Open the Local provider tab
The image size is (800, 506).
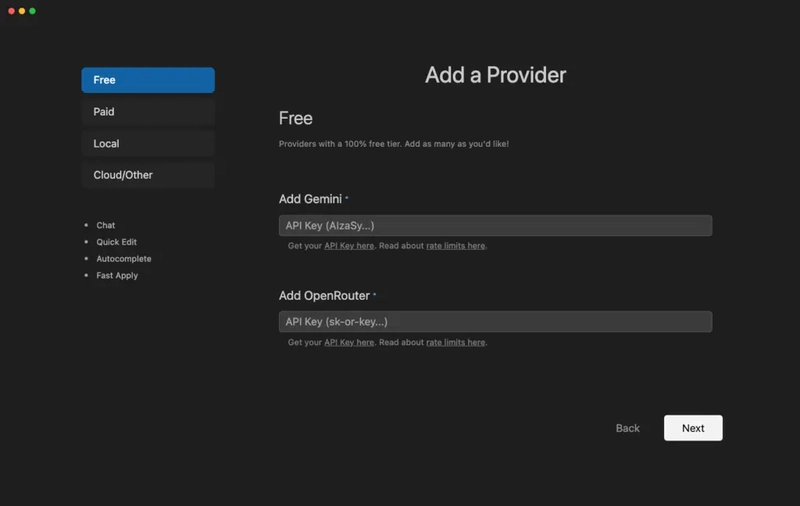point(148,143)
